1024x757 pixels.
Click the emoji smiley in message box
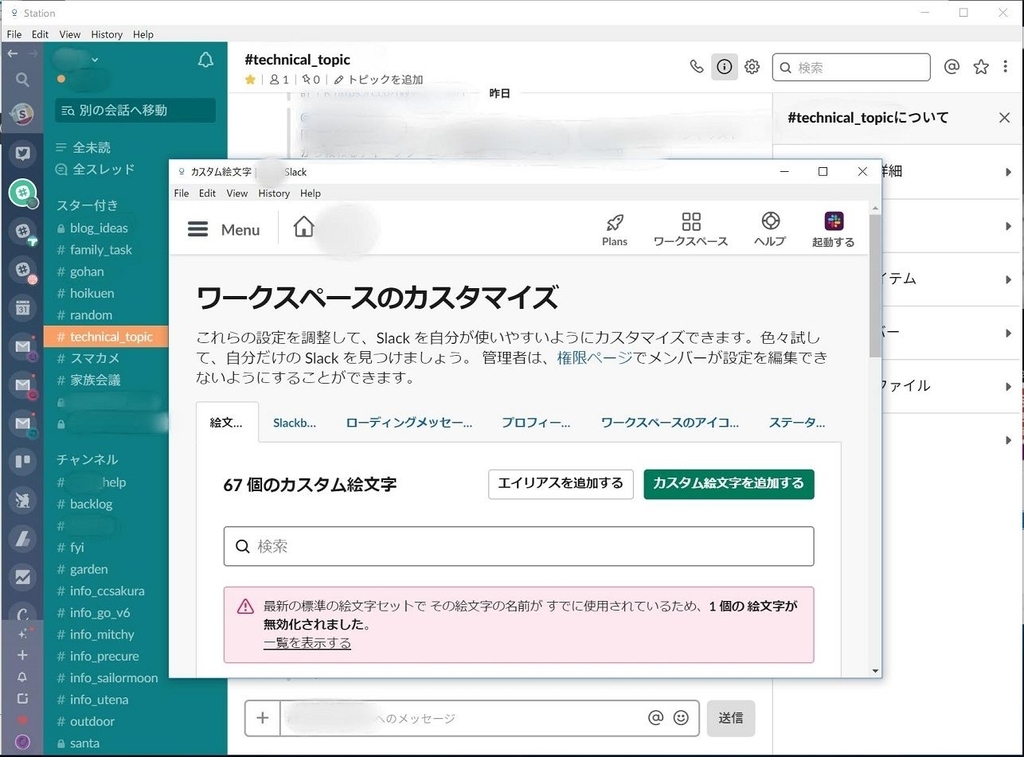tap(680, 718)
